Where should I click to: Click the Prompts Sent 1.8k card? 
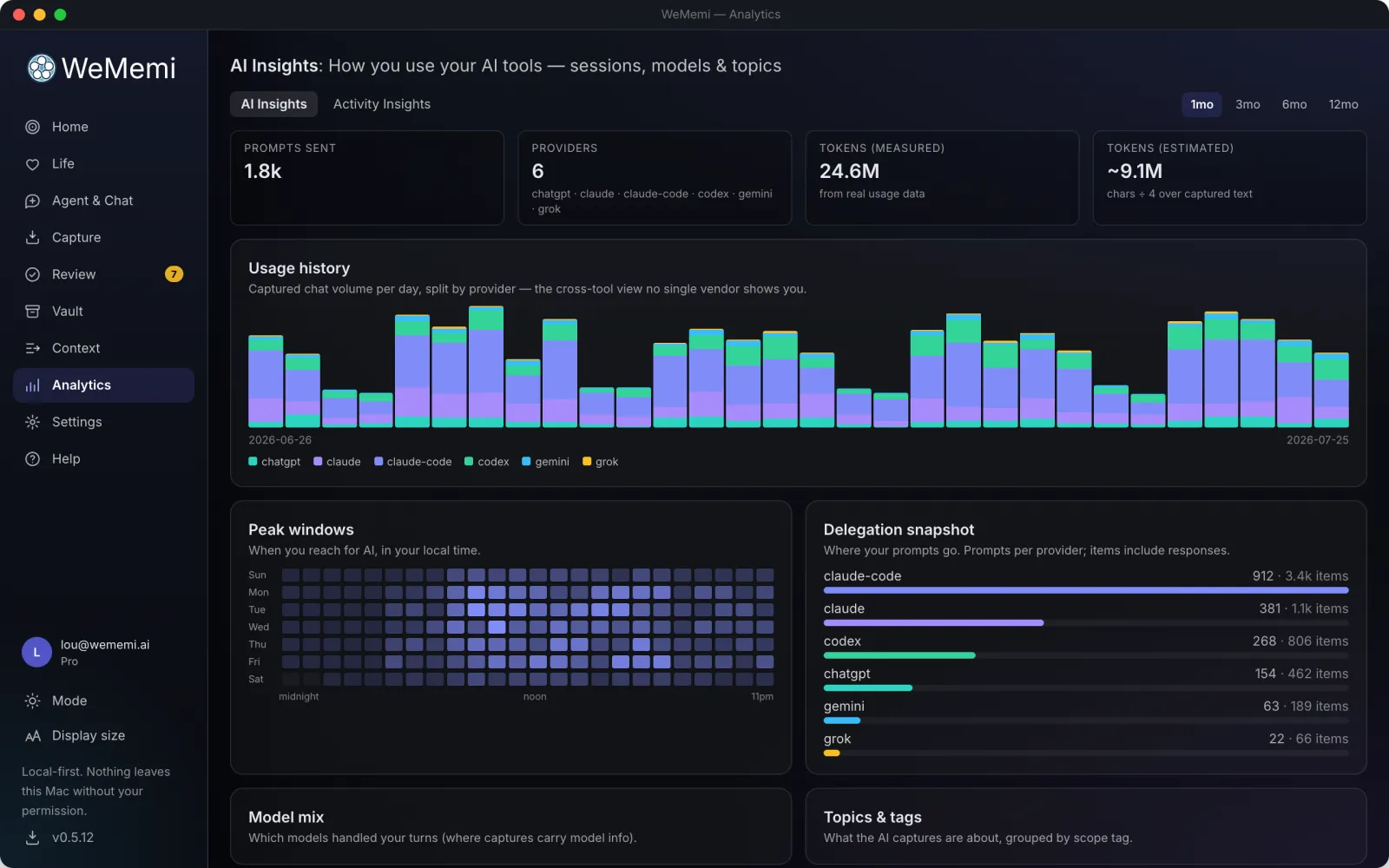coord(367,178)
